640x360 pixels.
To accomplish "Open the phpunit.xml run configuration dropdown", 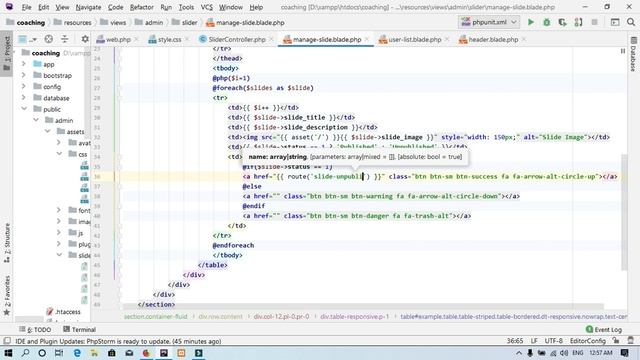I will point(489,22).
